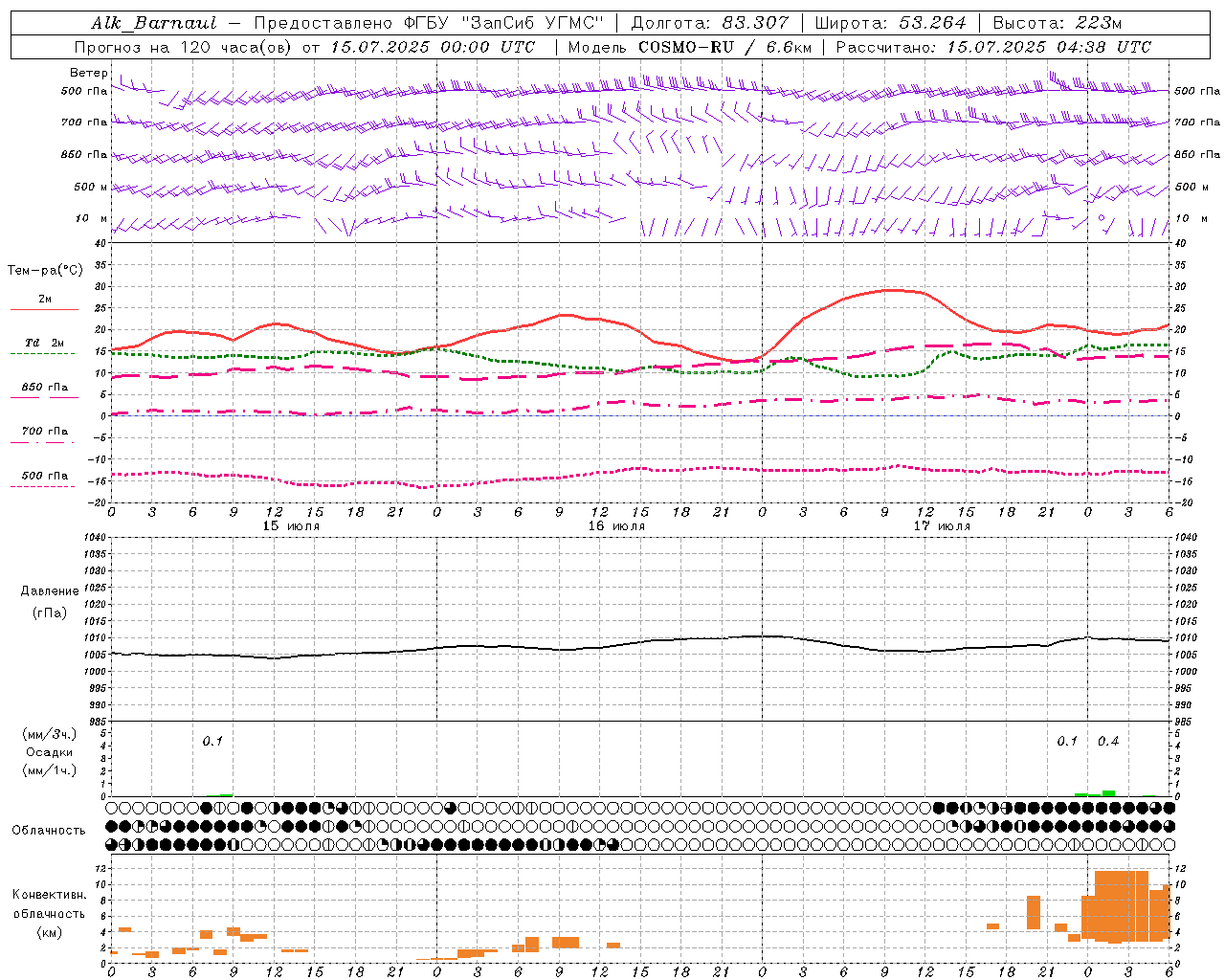Screen dimensions: 1225x980
Task: Click 'Рассчитано: 15.07.2025 04:38 UTC' timestamp
Action: pos(993,47)
